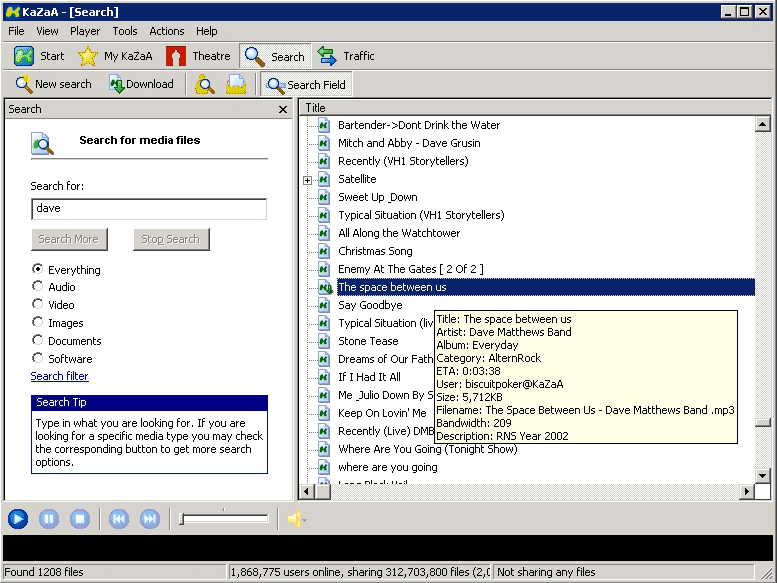Play the selected media file

(x=18, y=519)
